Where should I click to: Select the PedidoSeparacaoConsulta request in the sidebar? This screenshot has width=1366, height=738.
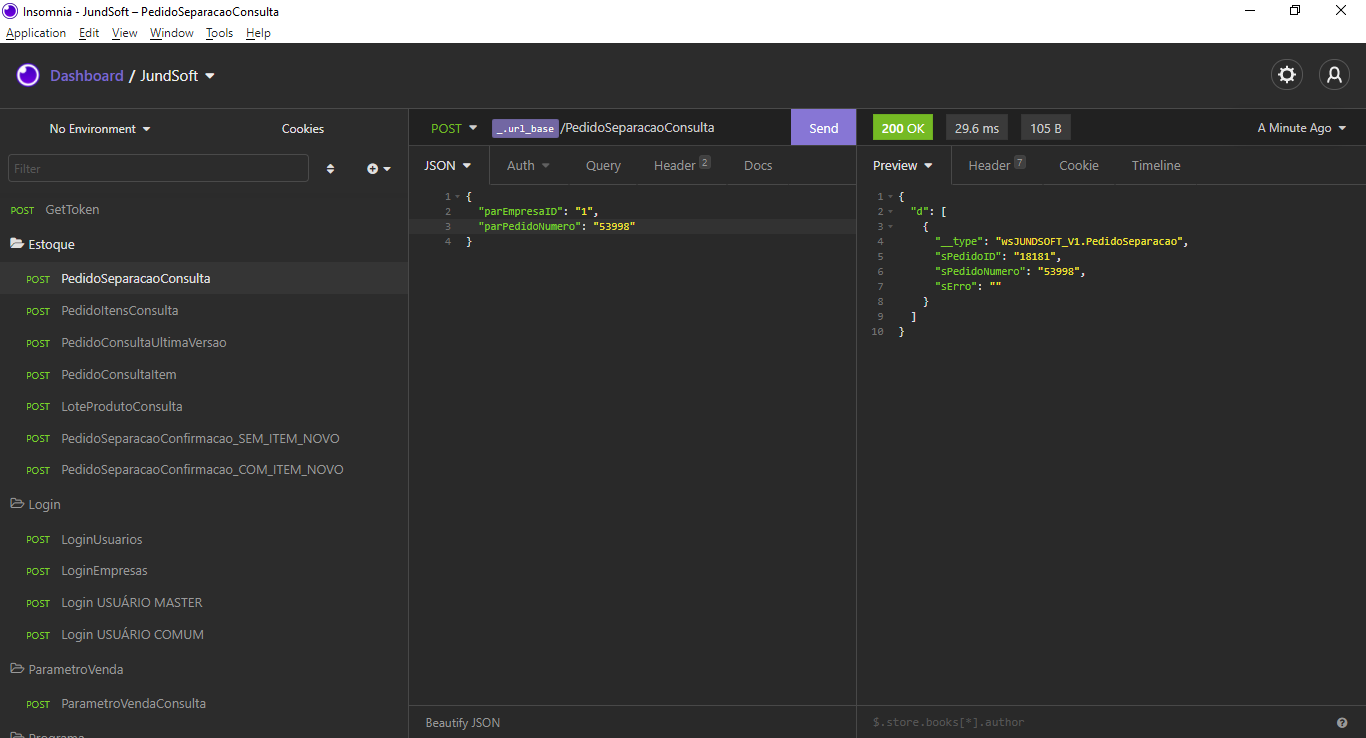click(x=204, y=278)
